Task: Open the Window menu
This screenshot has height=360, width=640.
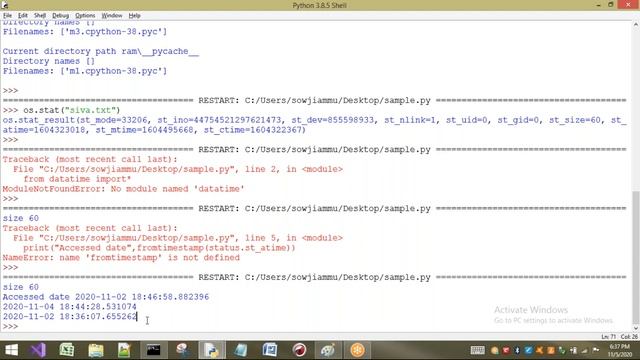Action: pyautogui.click(x=112, y=16)
